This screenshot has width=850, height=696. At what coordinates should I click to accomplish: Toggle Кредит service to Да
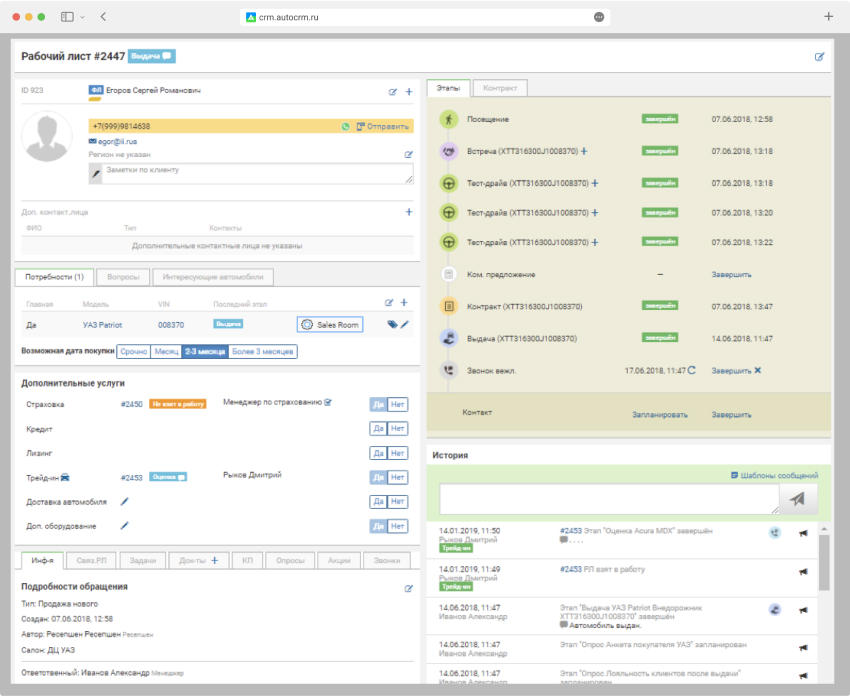[378, 429]
